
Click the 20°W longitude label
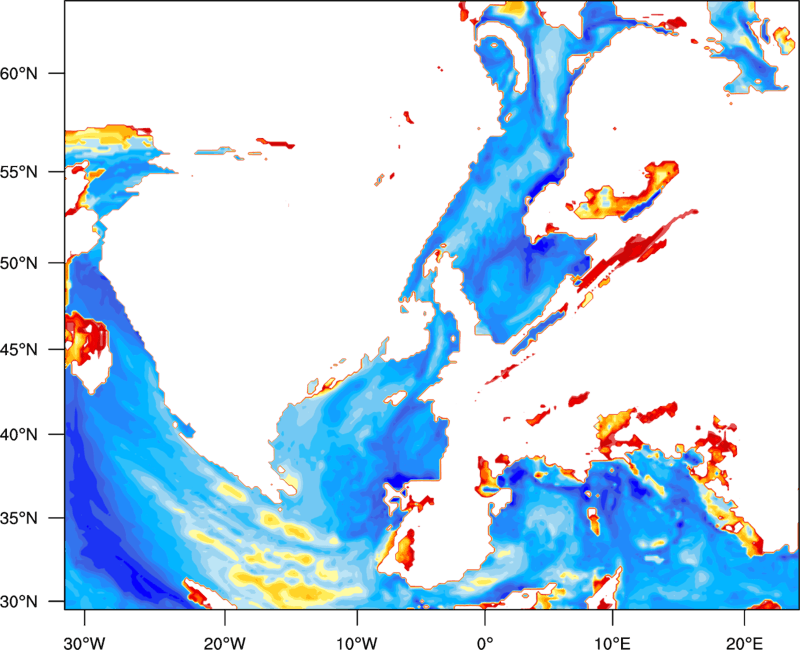[x=224, y=643]
